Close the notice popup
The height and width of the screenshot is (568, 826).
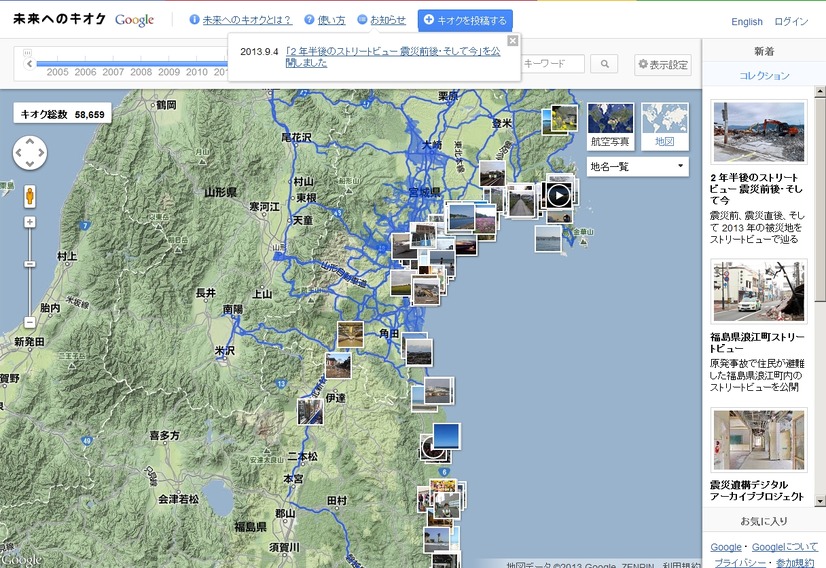(512, 41)
